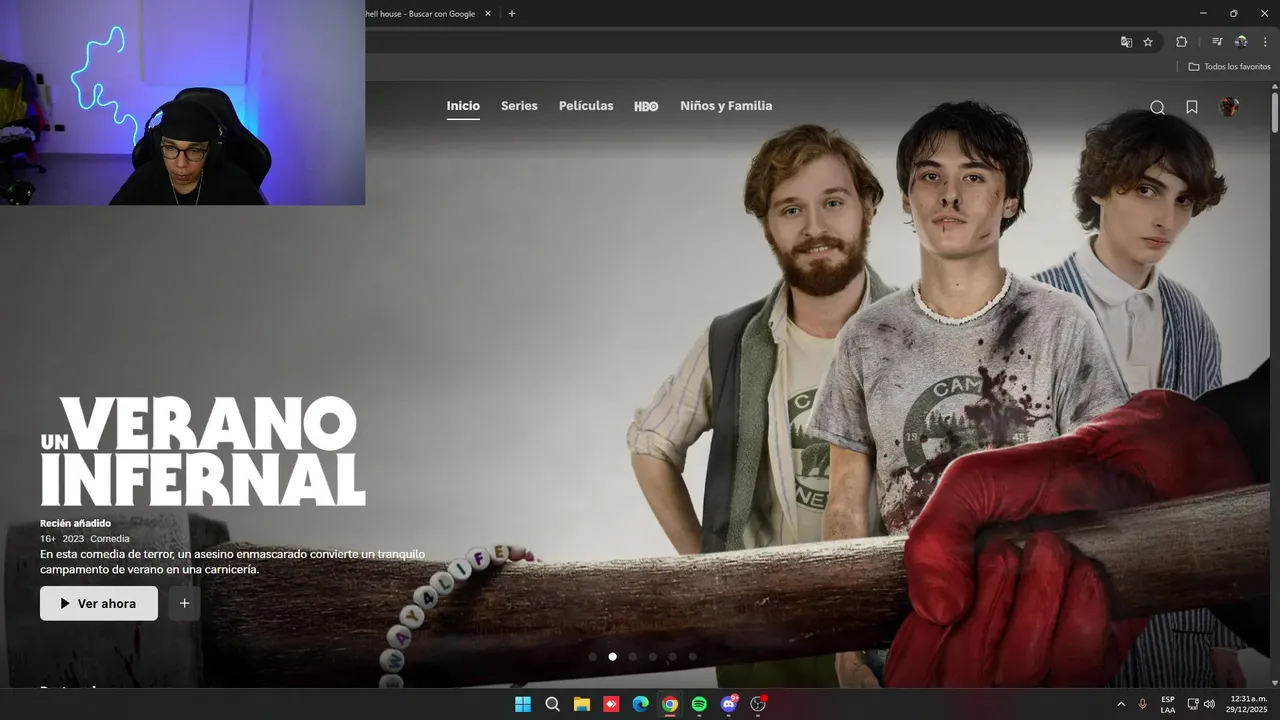
Task: Click Chrome translate page icon
Action: click(1127, 42)
